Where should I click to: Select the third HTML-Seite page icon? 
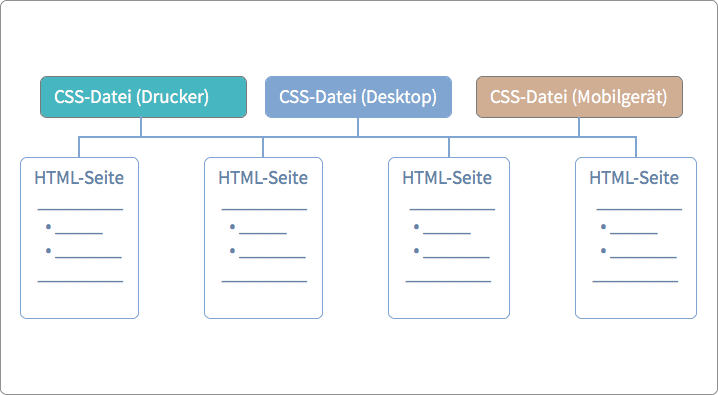pos(449,238)
